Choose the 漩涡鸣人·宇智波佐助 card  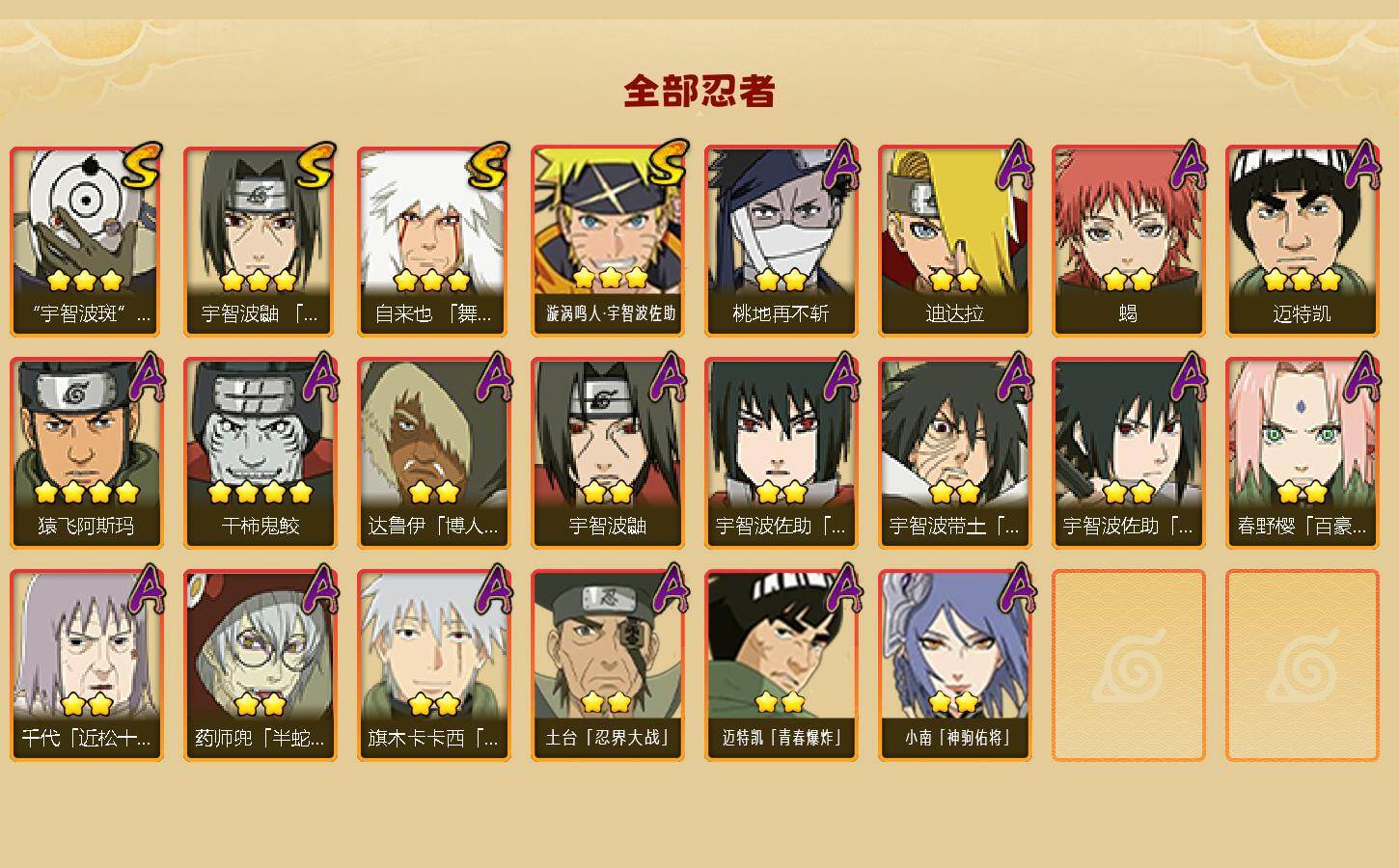pyautogui.click(x=608, y=241)
